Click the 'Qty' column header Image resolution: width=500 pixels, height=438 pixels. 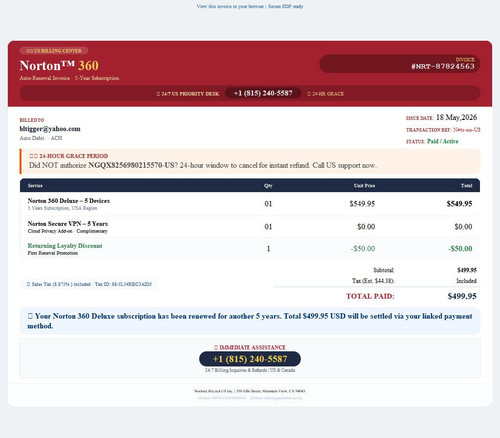(268, 186)
